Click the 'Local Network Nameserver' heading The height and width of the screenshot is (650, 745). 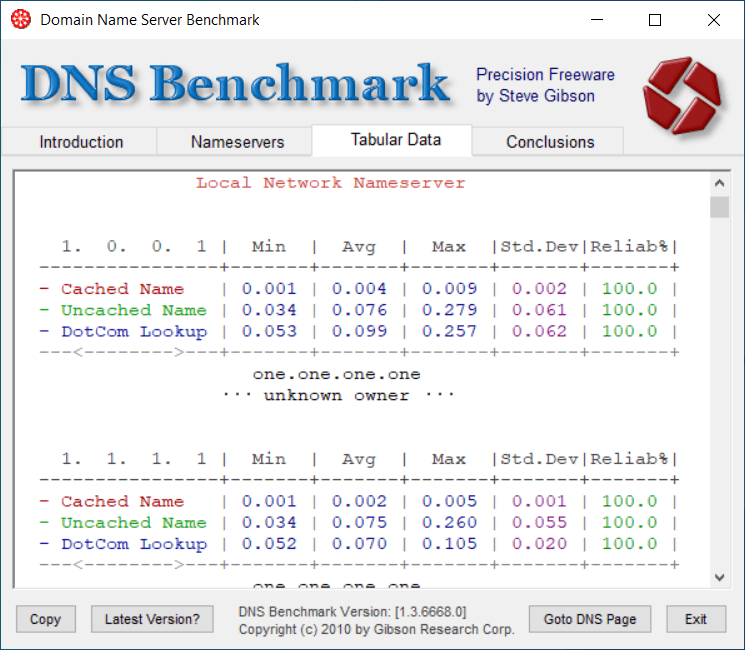[331, 183]
